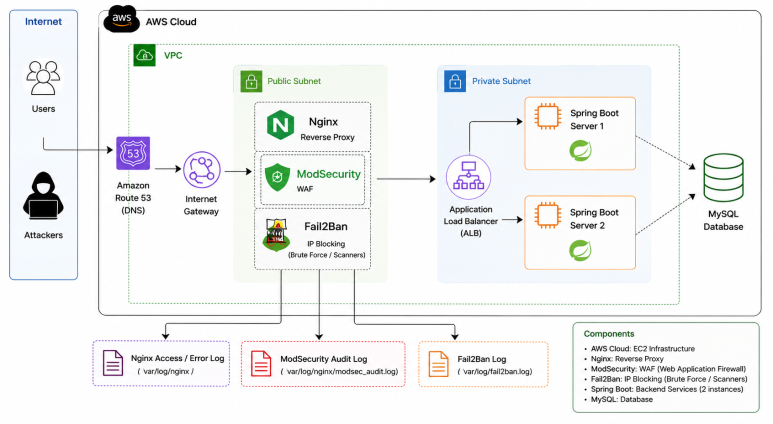The height and width of the screenshot is (424, 773).
Task: Select the Spring Boot Server 1 chip icon
Action: pos(548,116)
